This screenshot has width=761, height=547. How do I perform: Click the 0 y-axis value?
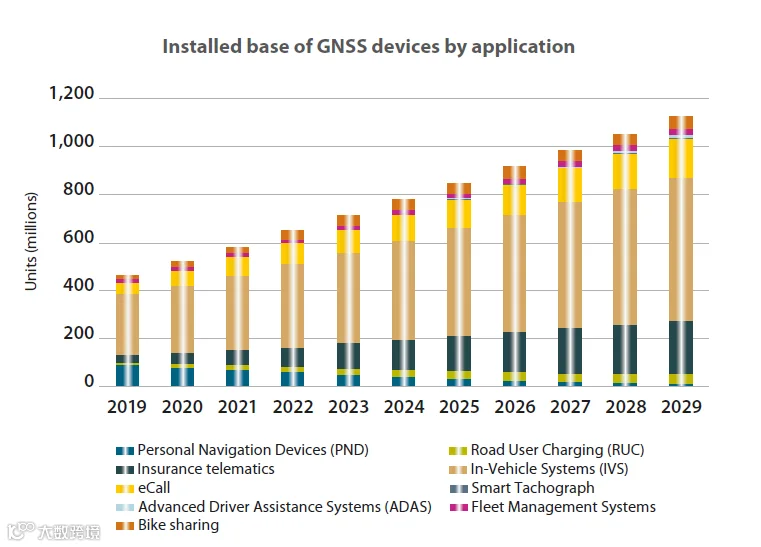pos(89,381)
